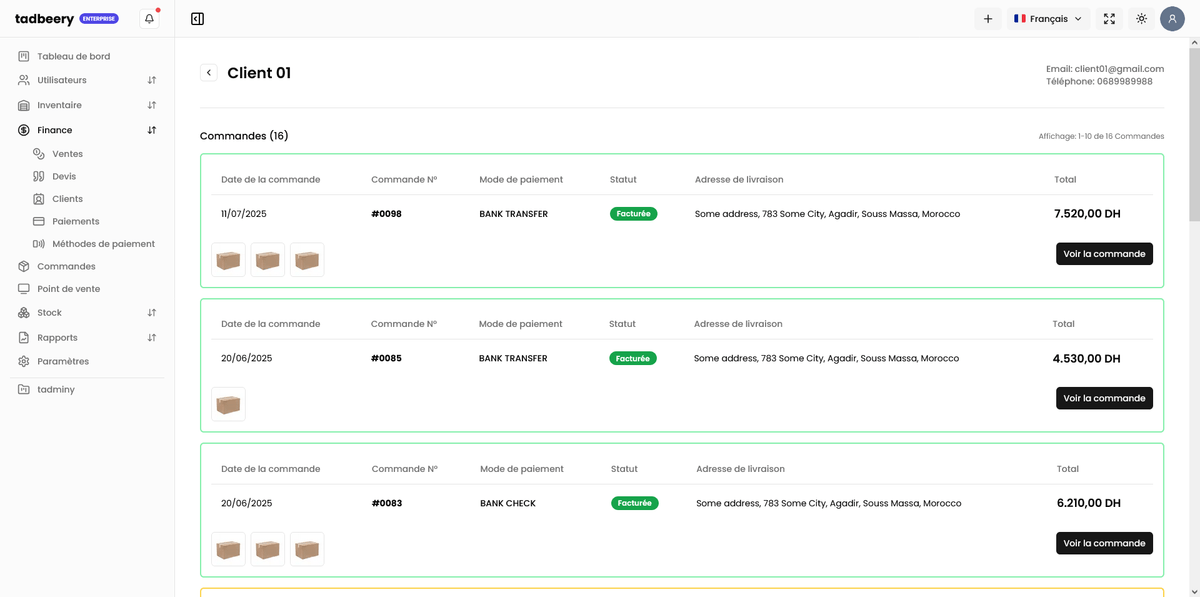Open the Commandes sidebar item
This screenshot has width=1200, height=597.
[x=66, y=266]
